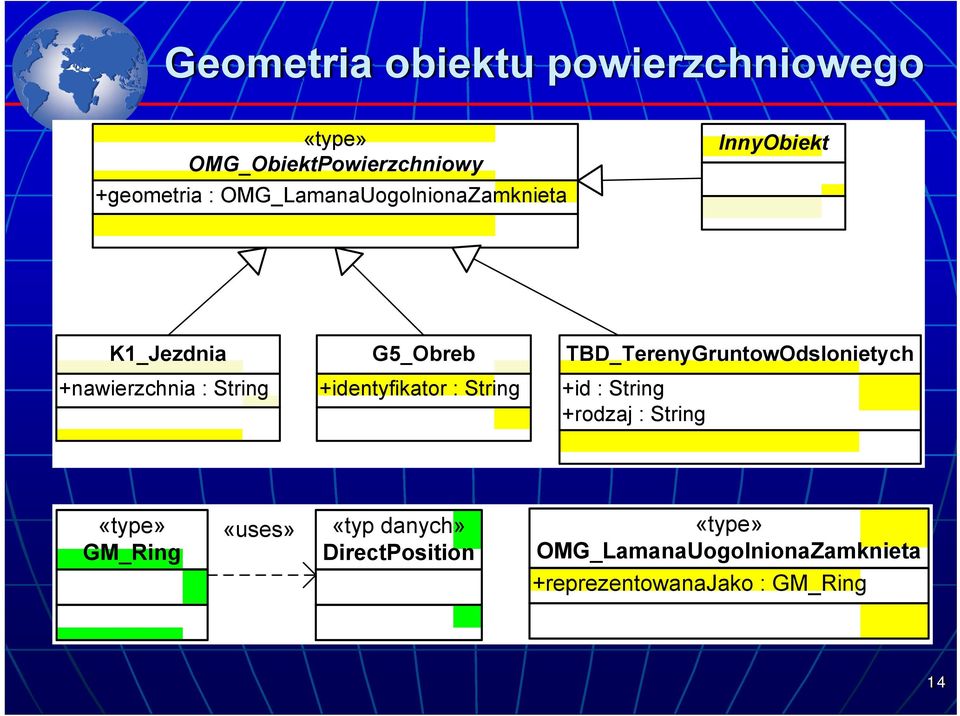
Task: Click the «uses» dependency label
Action: point(258,529)
